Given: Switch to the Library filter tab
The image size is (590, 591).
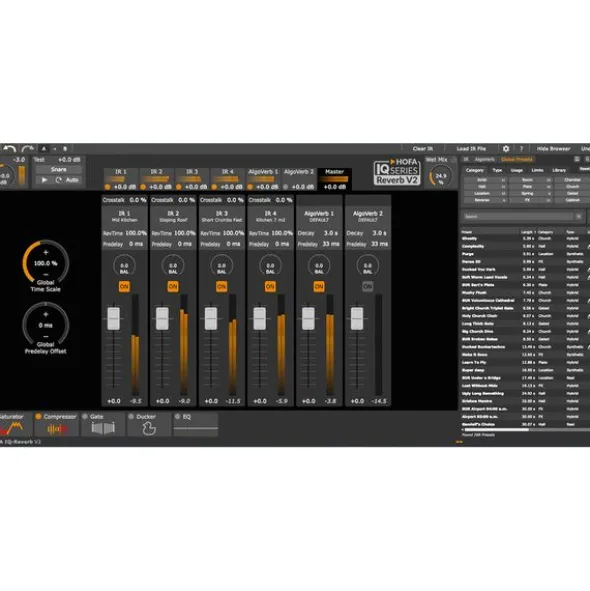Looking at the screenshot, I should click(559, 170).
